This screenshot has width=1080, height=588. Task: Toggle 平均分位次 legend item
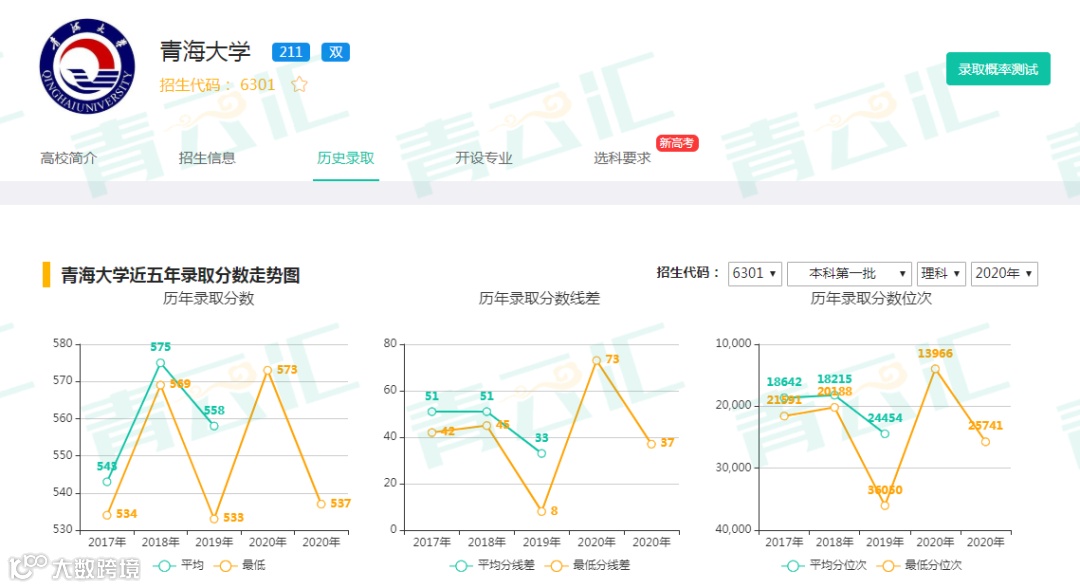824,565
